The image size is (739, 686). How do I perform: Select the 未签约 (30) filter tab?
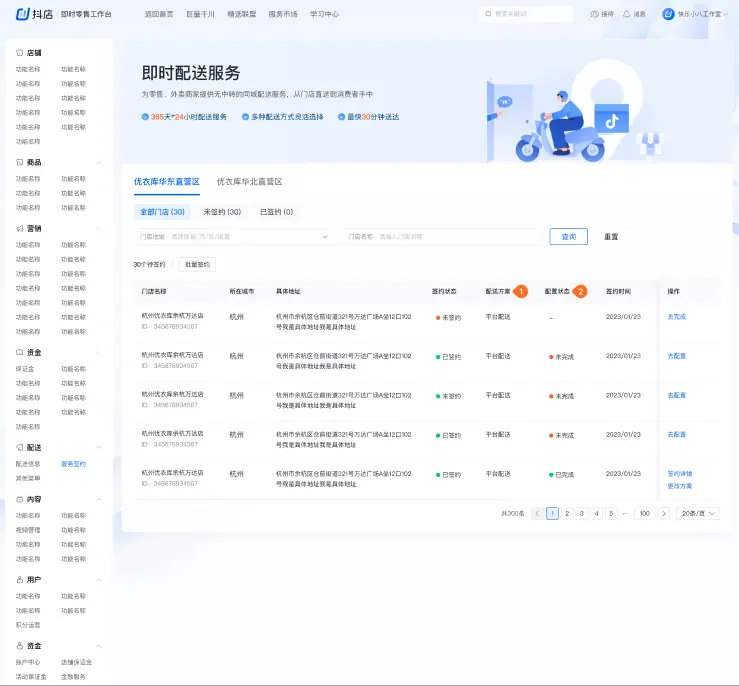click(222, 212)
